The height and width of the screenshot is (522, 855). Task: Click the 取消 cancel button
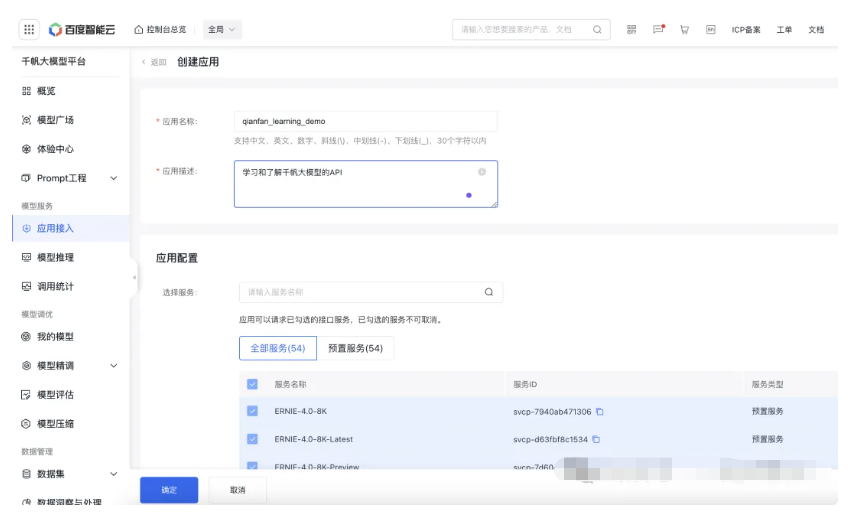(238, 490)
